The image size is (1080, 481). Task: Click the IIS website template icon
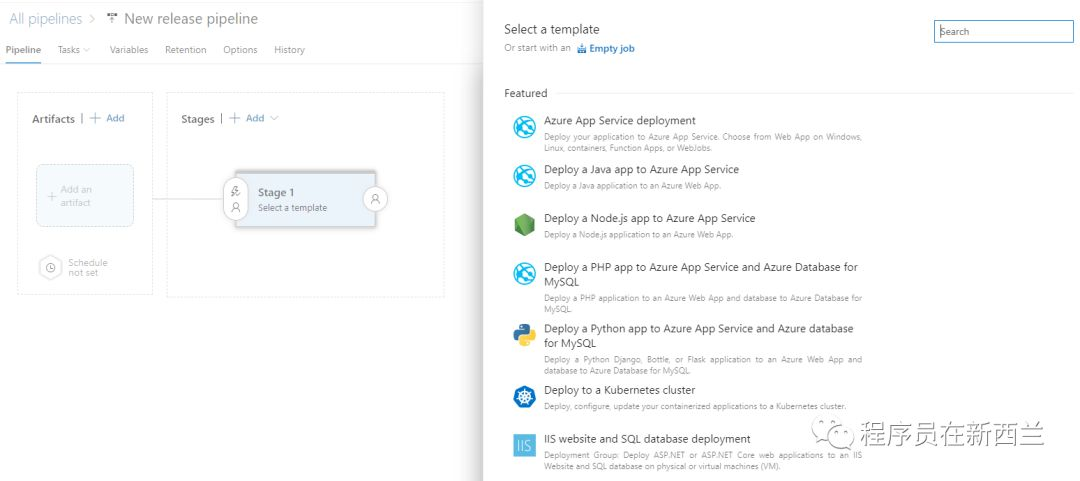pos(524,445)
